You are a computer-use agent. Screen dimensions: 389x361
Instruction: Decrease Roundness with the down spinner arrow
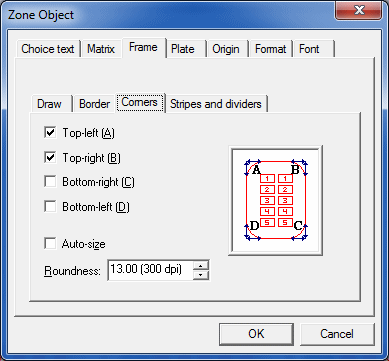[x=201, y=275]
